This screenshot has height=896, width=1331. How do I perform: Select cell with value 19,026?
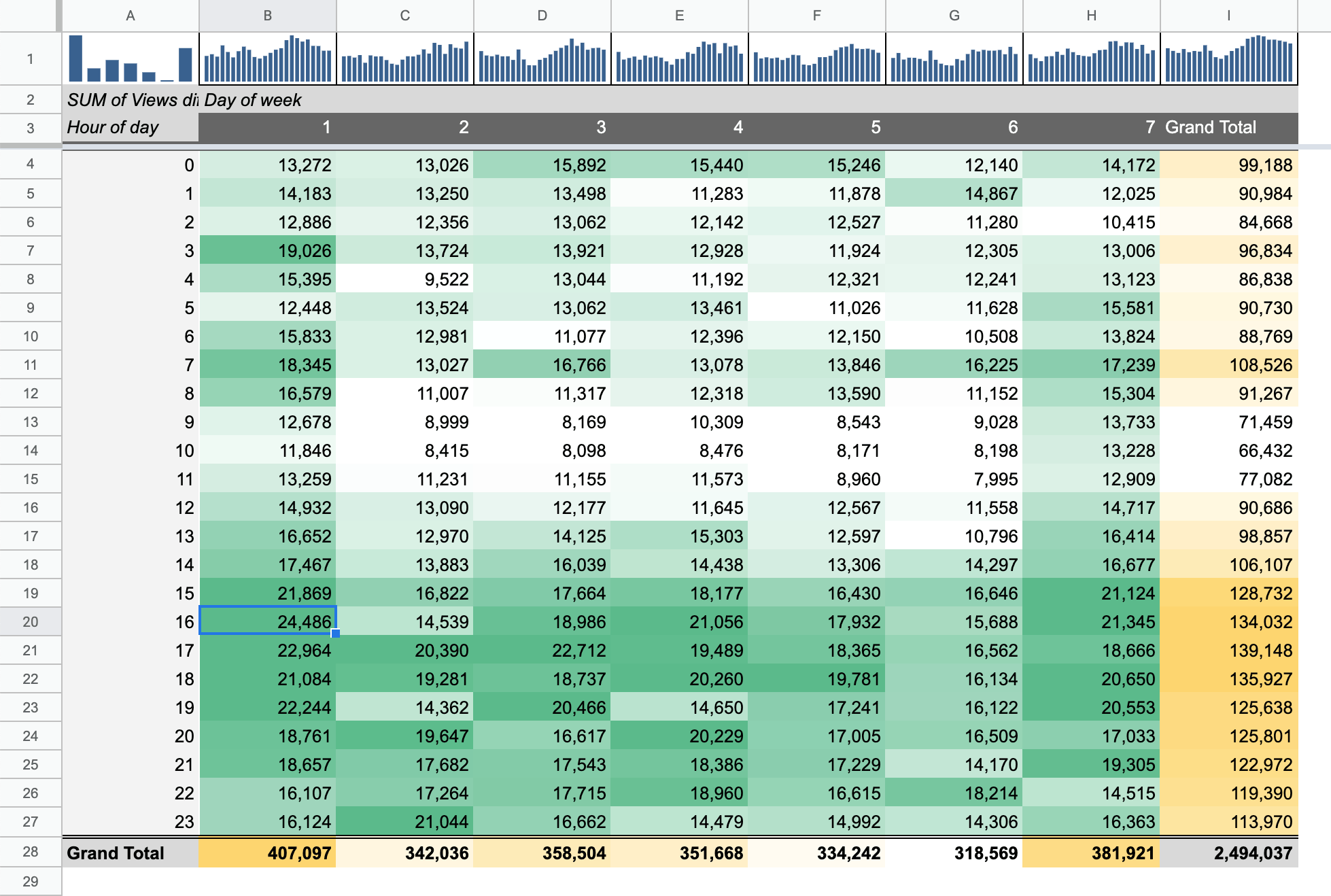point(268,250)
